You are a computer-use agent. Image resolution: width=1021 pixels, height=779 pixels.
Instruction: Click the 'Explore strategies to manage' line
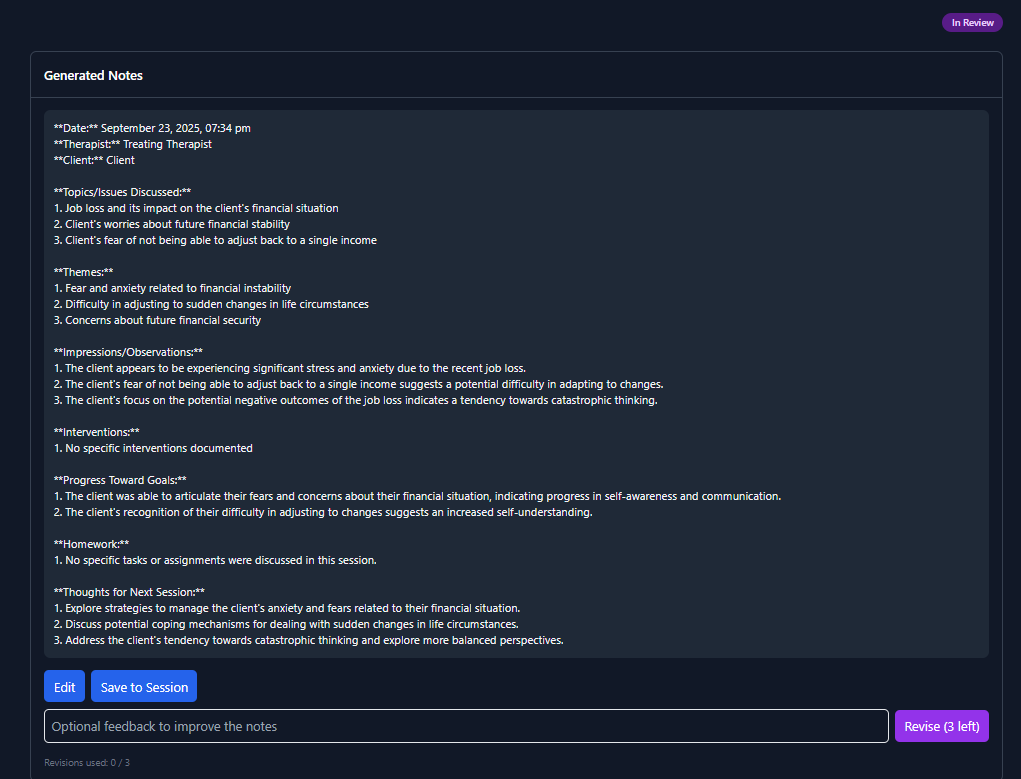(287, 608)
